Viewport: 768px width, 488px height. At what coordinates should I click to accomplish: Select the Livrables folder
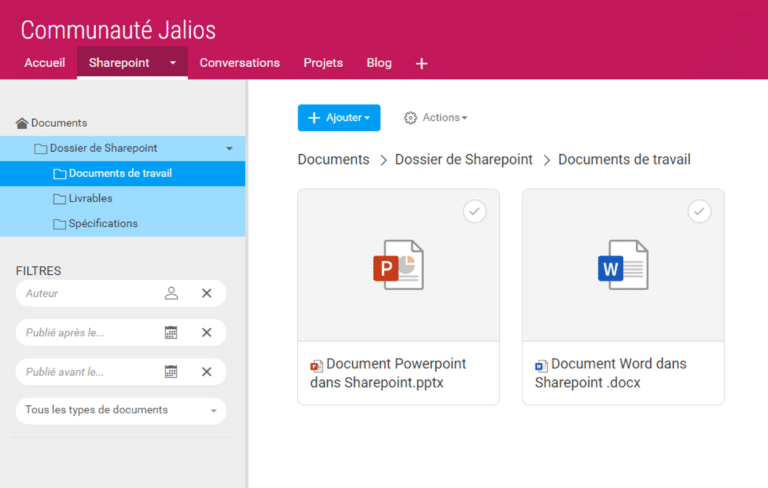pos(122,198)
